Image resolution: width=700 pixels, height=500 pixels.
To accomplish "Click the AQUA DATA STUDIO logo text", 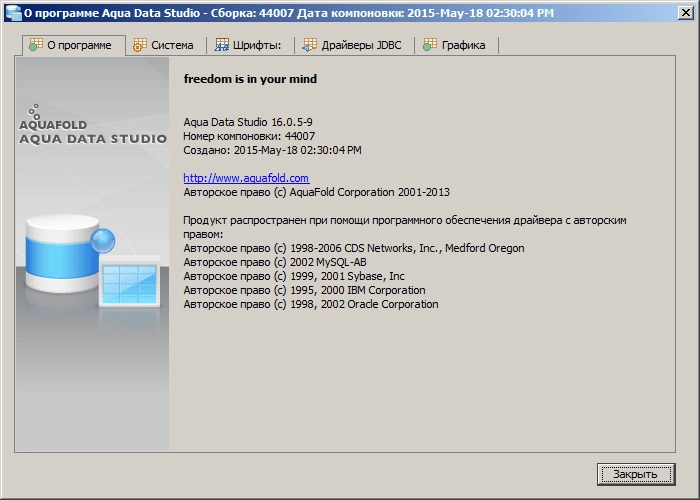I will (93, 139).
